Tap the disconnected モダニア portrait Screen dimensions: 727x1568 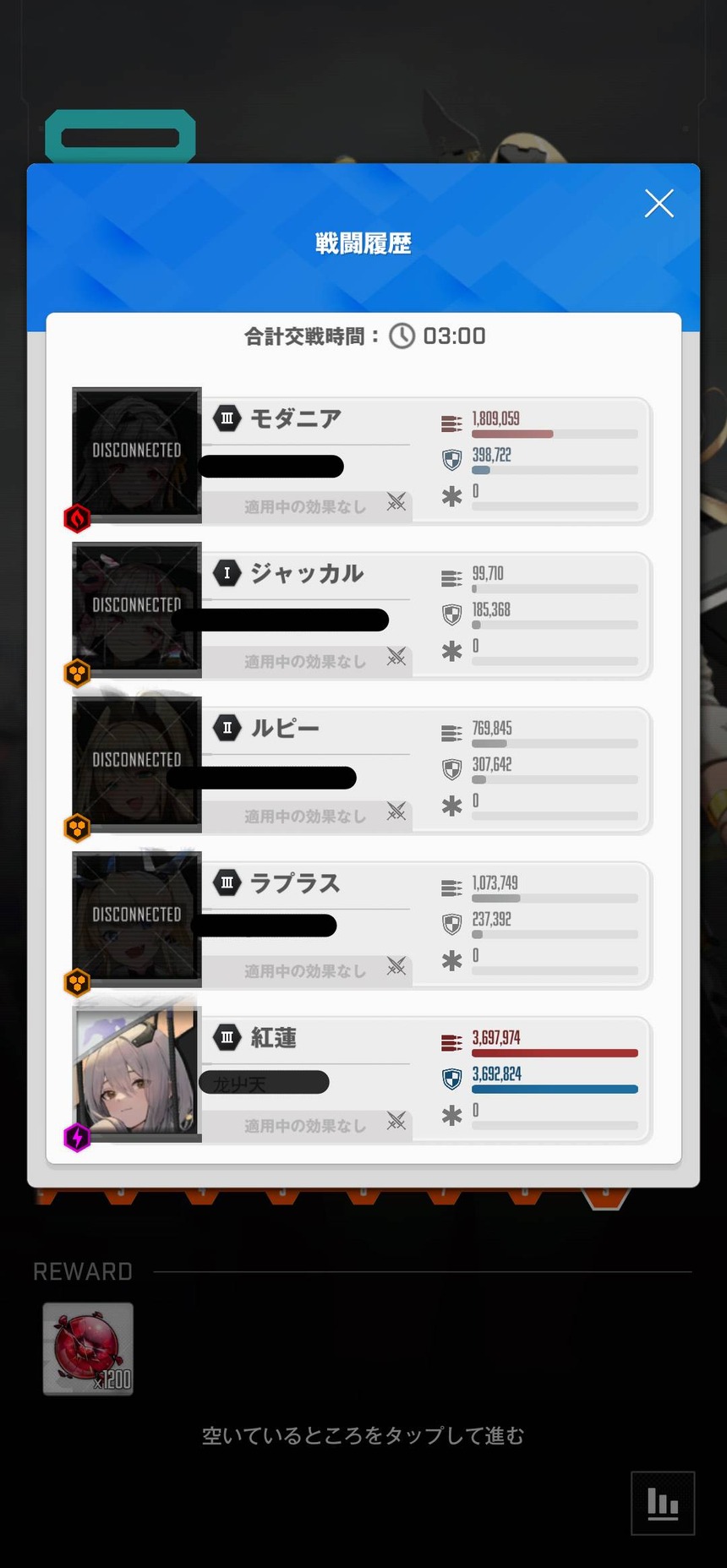coord(137,451)
